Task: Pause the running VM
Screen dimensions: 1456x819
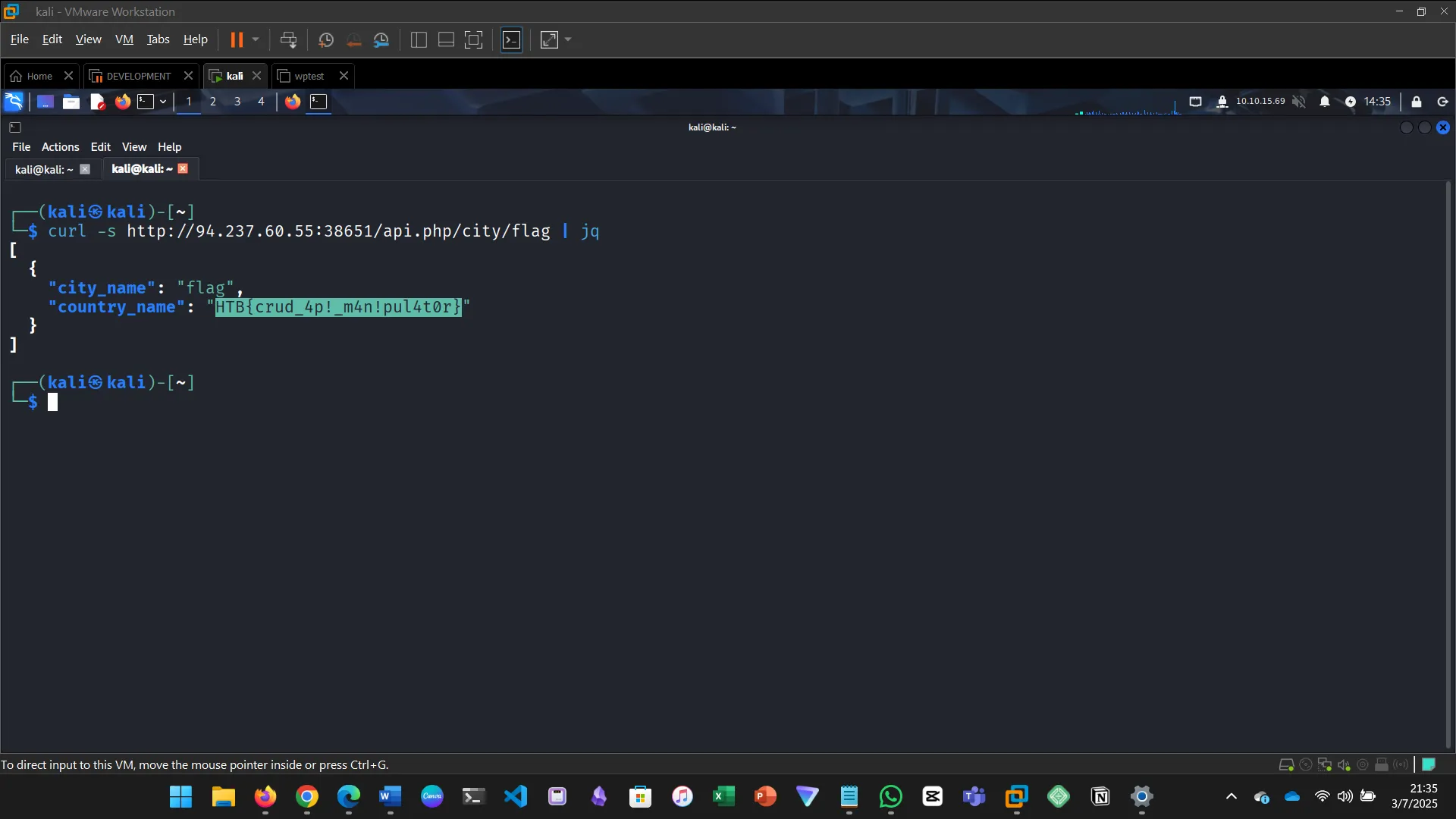Action: pos(237,39)
